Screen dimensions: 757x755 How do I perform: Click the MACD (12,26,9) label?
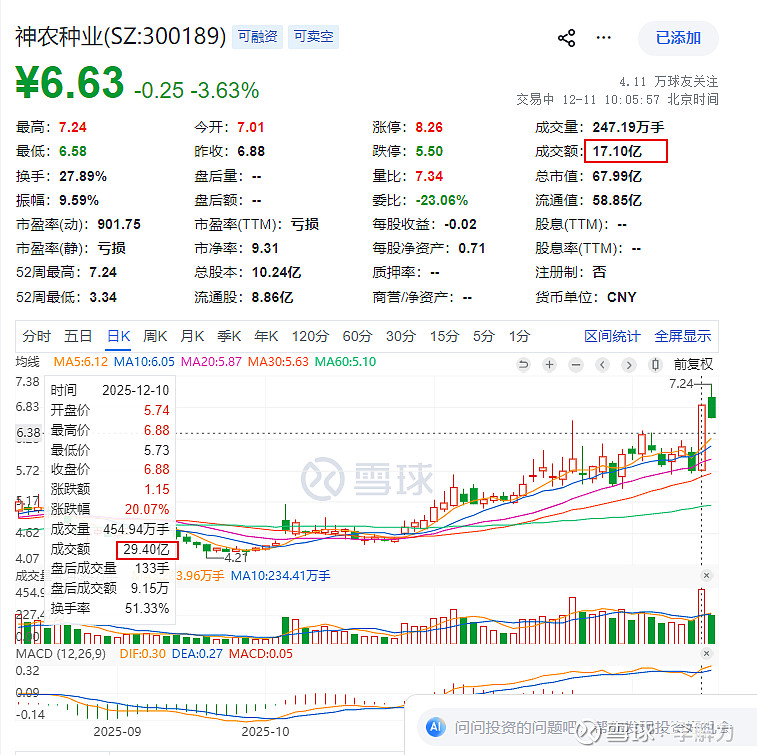pos(61,654)
